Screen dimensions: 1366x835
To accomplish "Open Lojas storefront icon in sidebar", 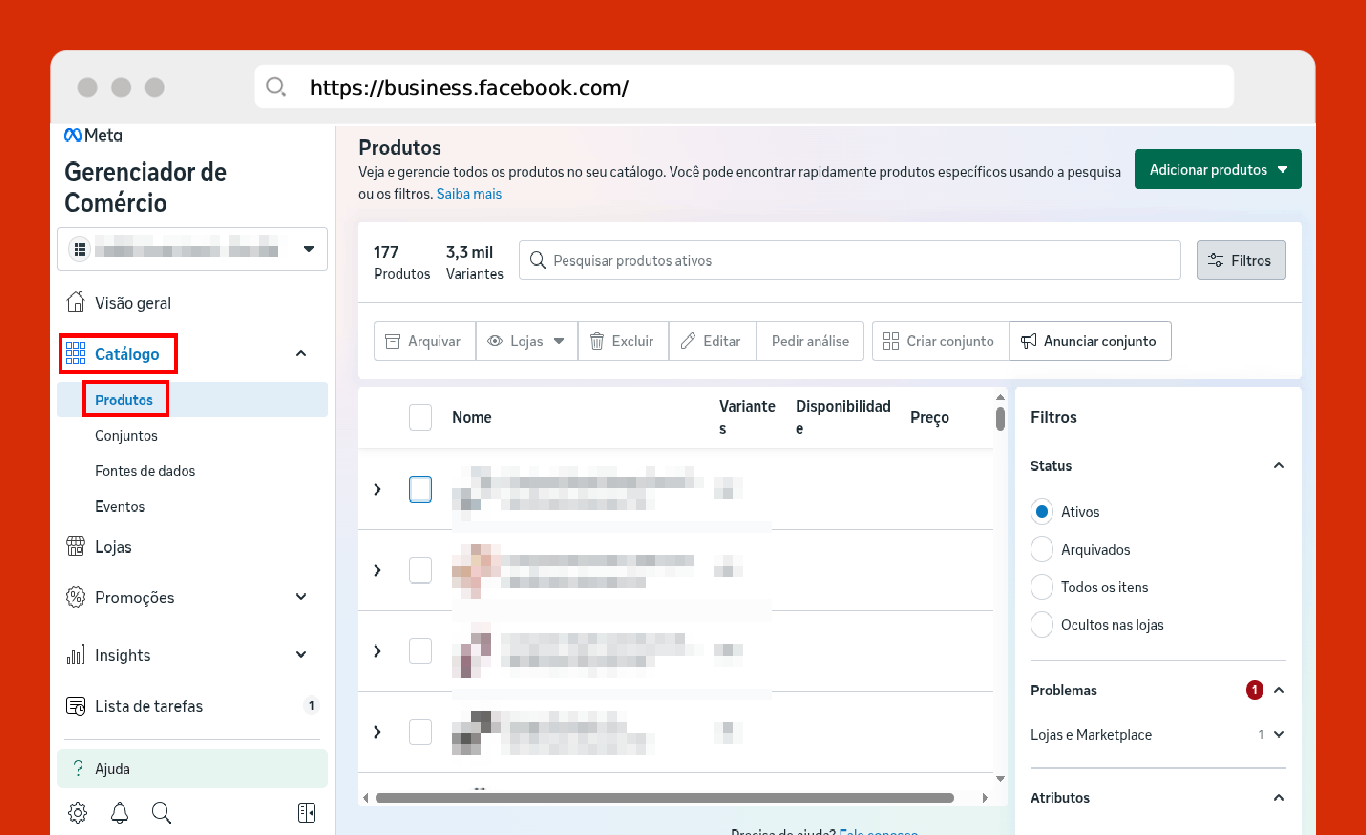I will (75, 547).
